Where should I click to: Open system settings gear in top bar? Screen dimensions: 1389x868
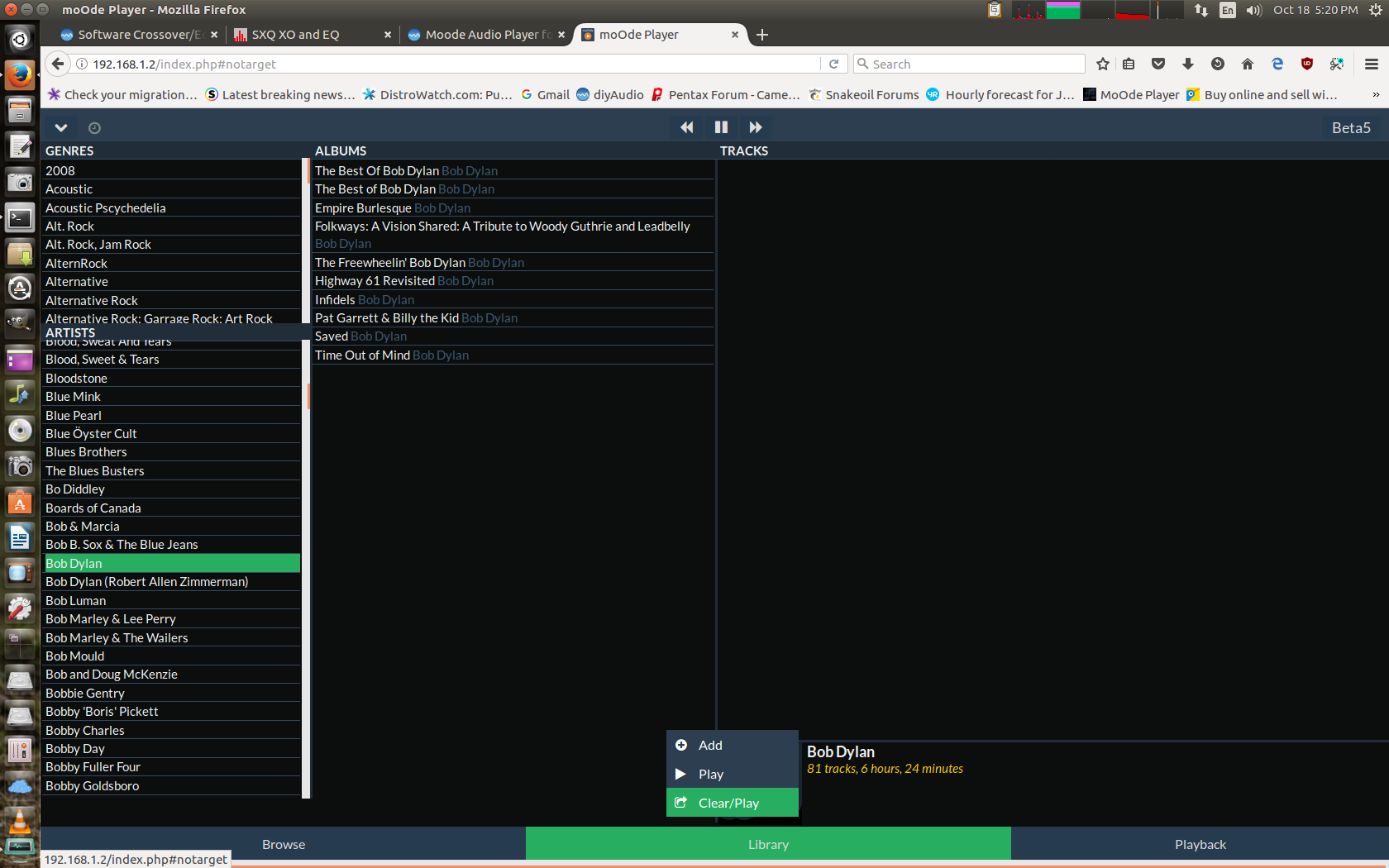coord(1376,10)
